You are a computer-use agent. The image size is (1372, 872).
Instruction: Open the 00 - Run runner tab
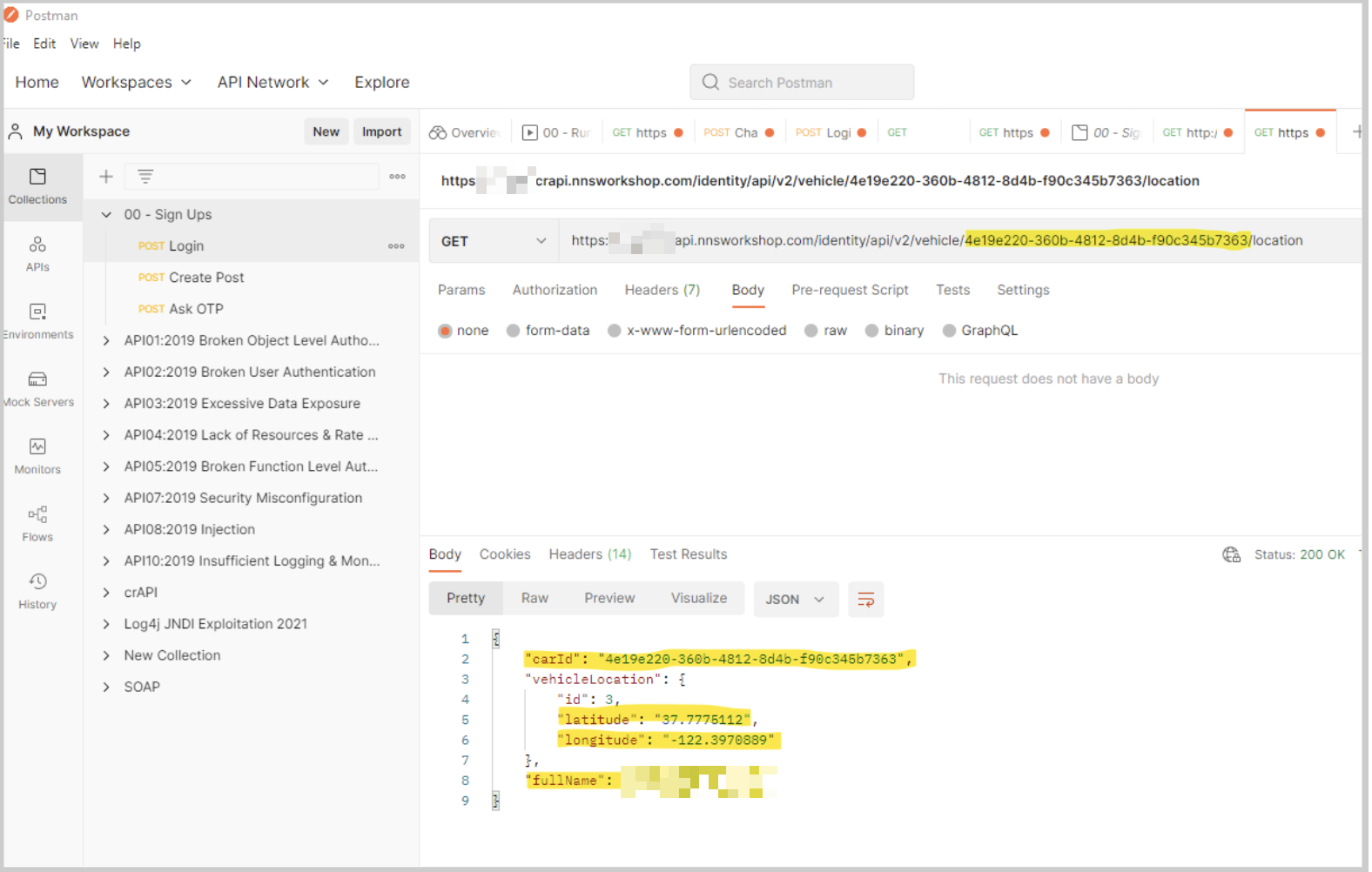click(x=555, y=132)
